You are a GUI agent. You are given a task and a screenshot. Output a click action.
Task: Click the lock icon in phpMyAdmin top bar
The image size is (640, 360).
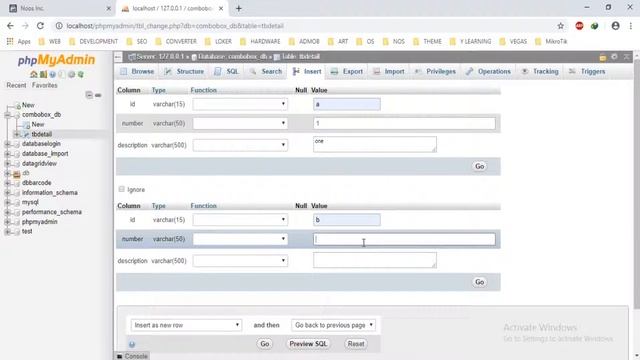(x=602, y=57)
